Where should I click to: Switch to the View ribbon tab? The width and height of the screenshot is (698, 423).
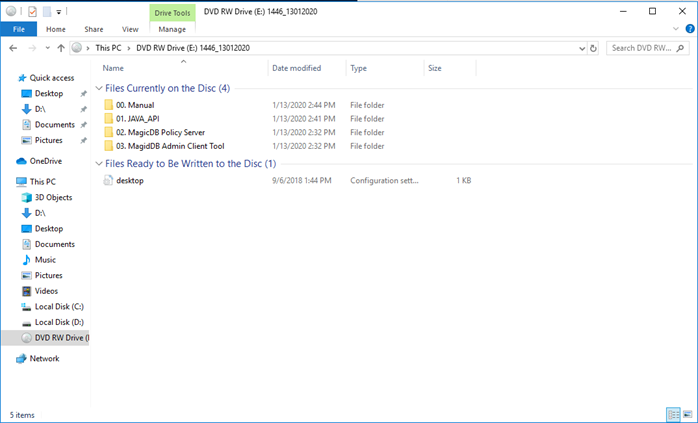[130, 29]
